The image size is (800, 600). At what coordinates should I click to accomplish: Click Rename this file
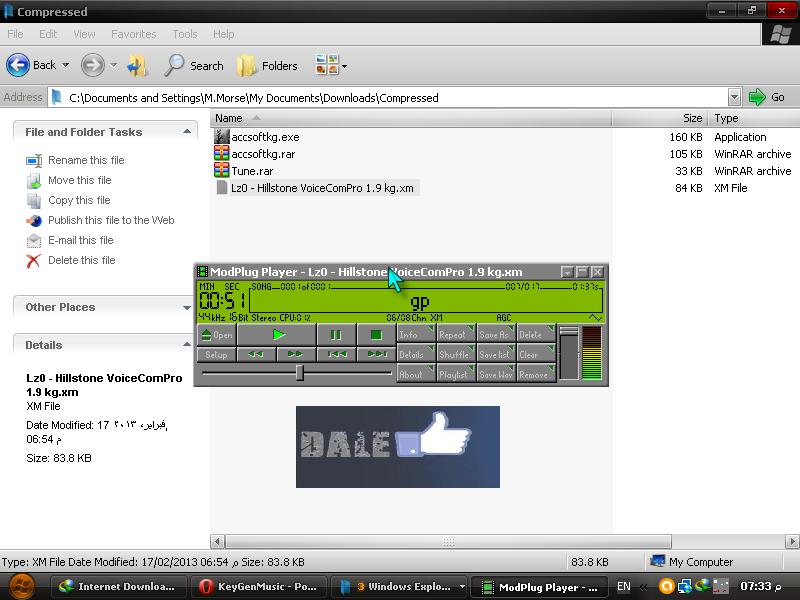(86, 160)
